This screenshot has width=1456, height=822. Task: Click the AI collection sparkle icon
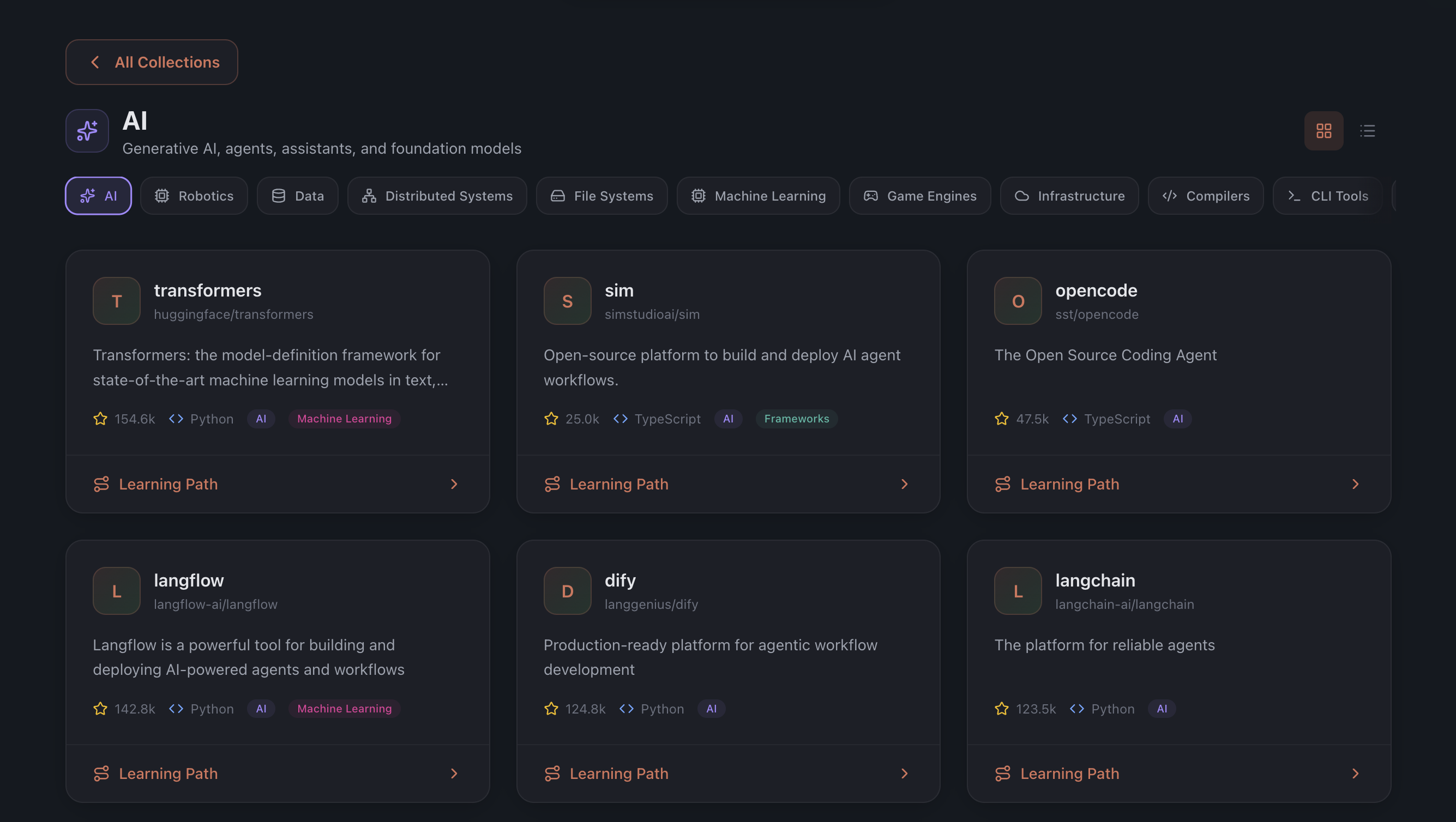point(87,130)
